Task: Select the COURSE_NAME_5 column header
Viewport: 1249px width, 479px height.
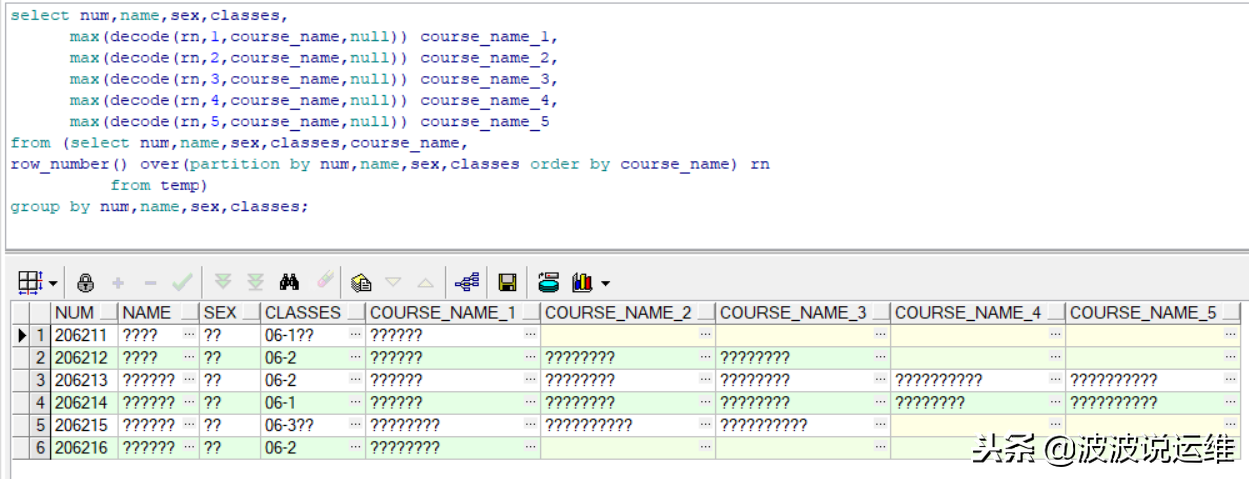Action: pyautogui.click(x=1153, y=312)
